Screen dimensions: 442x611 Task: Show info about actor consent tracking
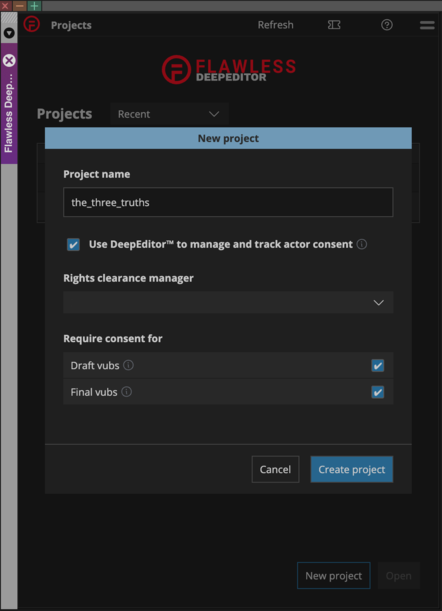pos(362,244)
